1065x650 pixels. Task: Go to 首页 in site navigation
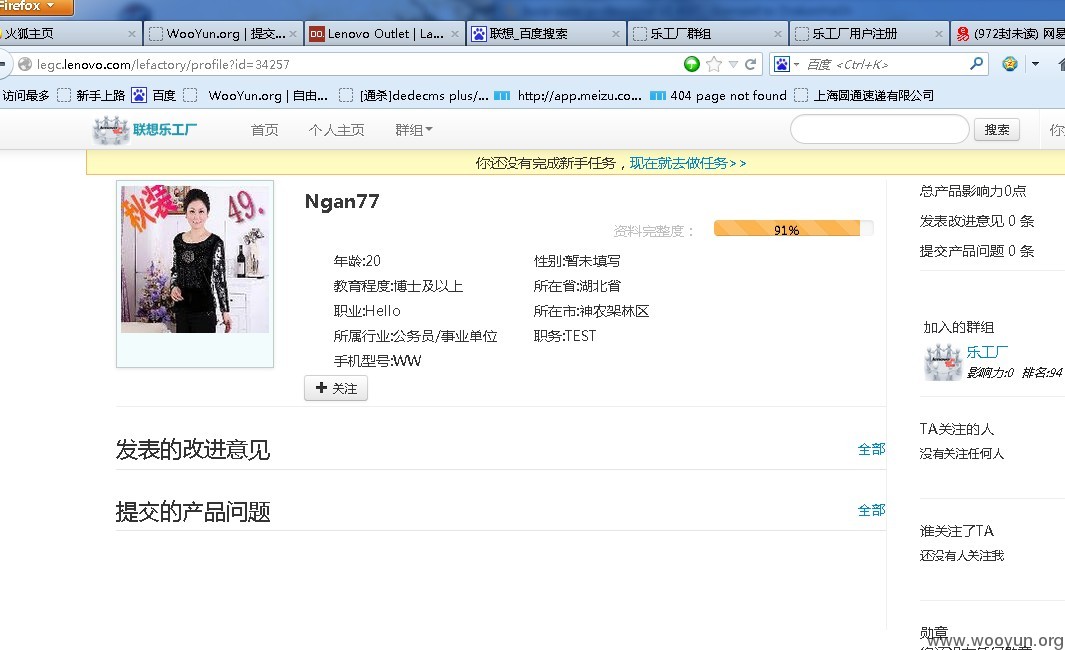(x=264, y=130)
